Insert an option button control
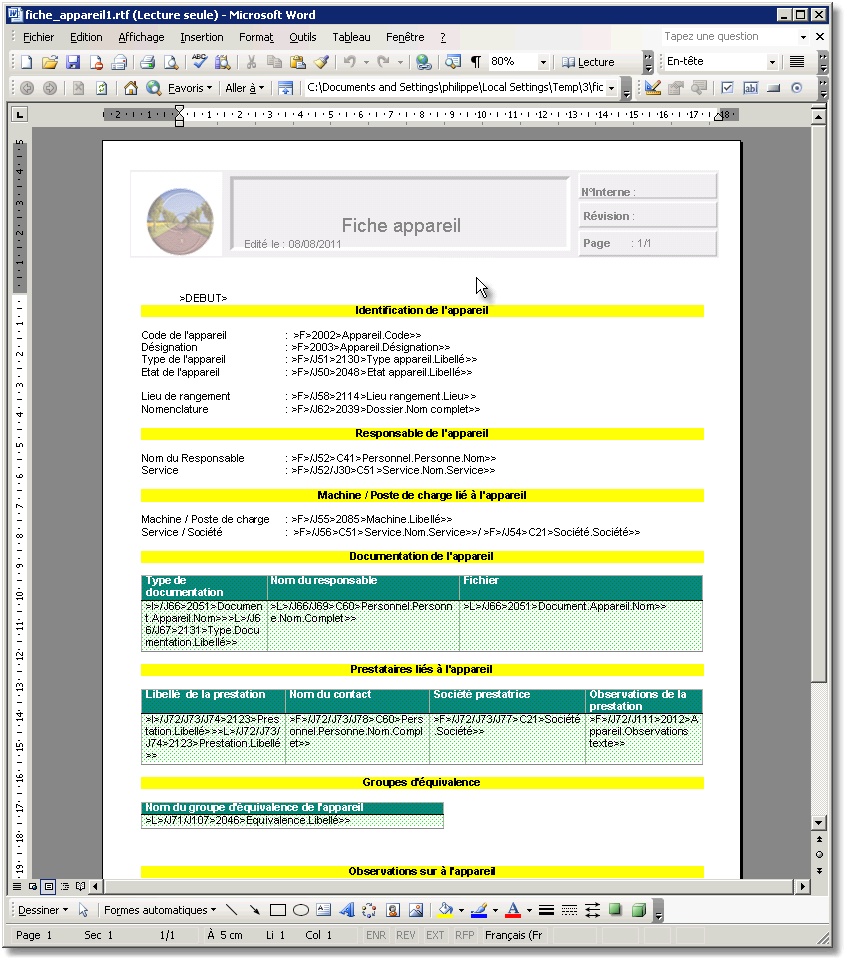This screenshot has height=962, width=847. (x=797, y=88)
